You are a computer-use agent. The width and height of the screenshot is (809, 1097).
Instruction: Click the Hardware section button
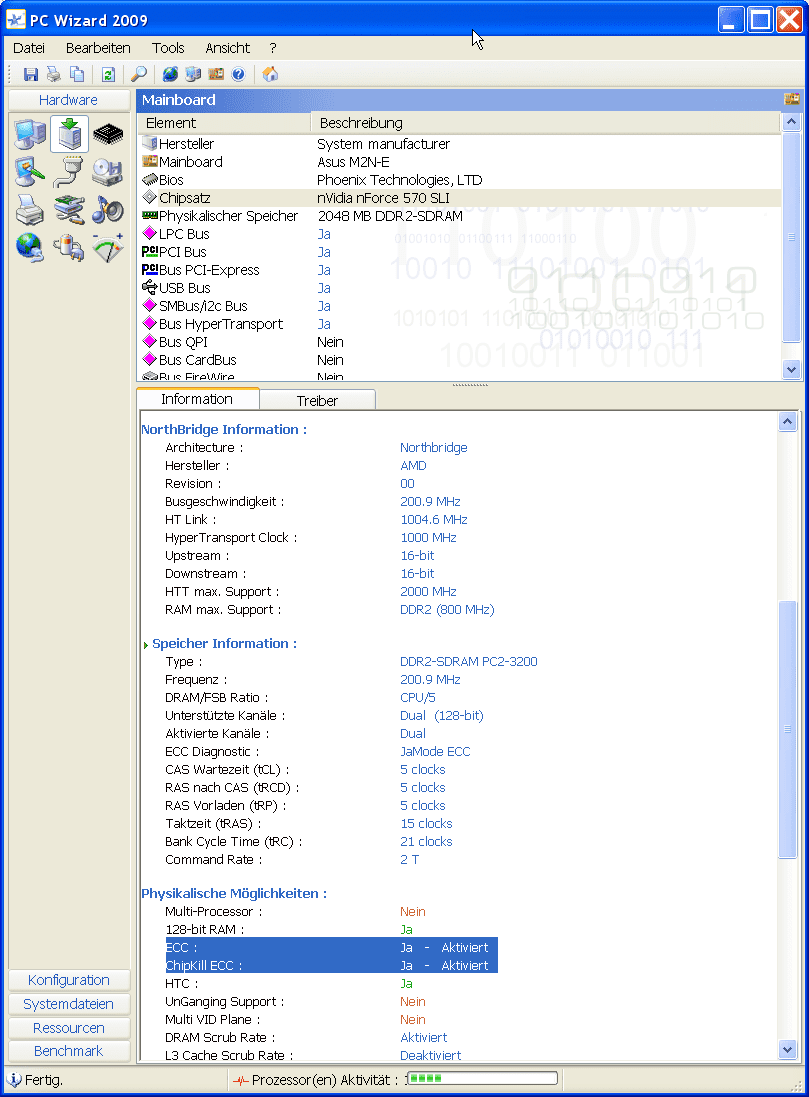(69, 100)
